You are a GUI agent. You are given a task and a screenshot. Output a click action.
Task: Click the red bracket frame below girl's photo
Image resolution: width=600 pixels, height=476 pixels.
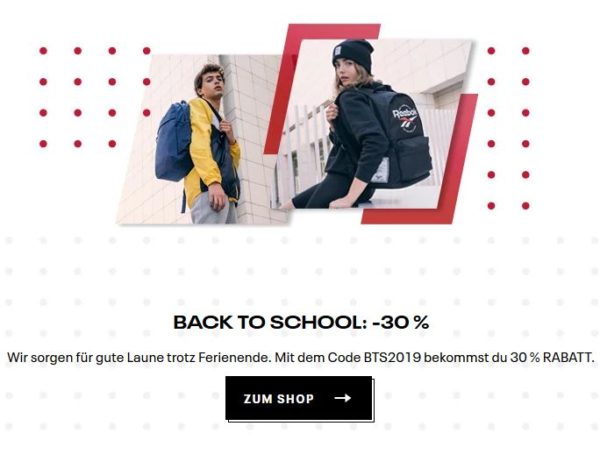pyautogui.click(x=421, y=161)
